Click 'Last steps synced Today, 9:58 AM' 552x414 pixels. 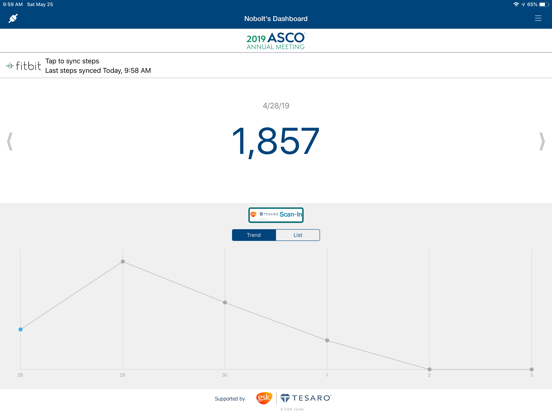[98, 70]
